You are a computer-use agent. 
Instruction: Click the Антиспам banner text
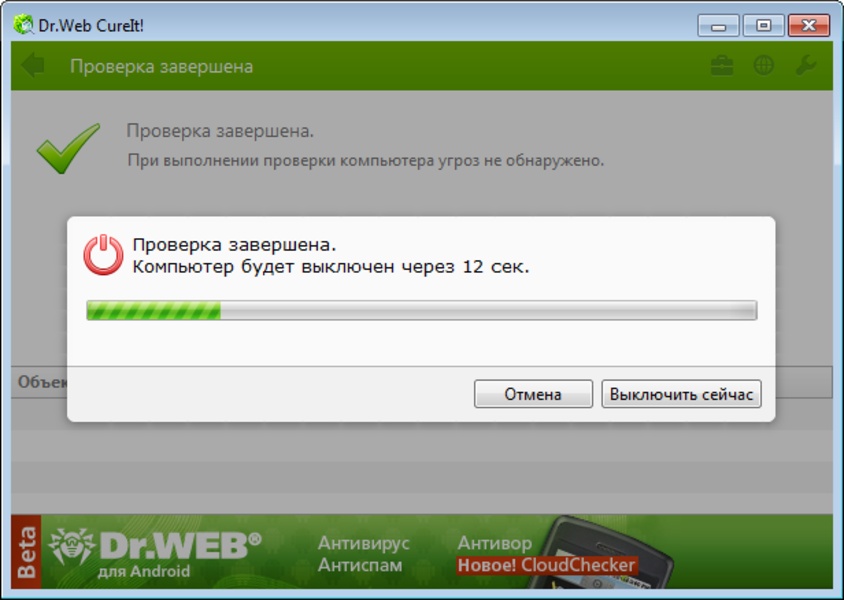click(360, 565)
